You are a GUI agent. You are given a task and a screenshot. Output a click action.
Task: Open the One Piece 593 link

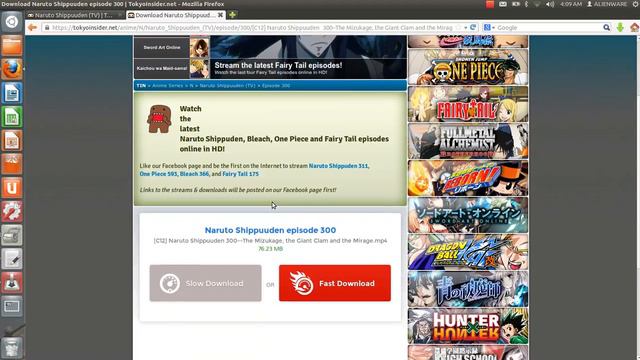point(158,174)
